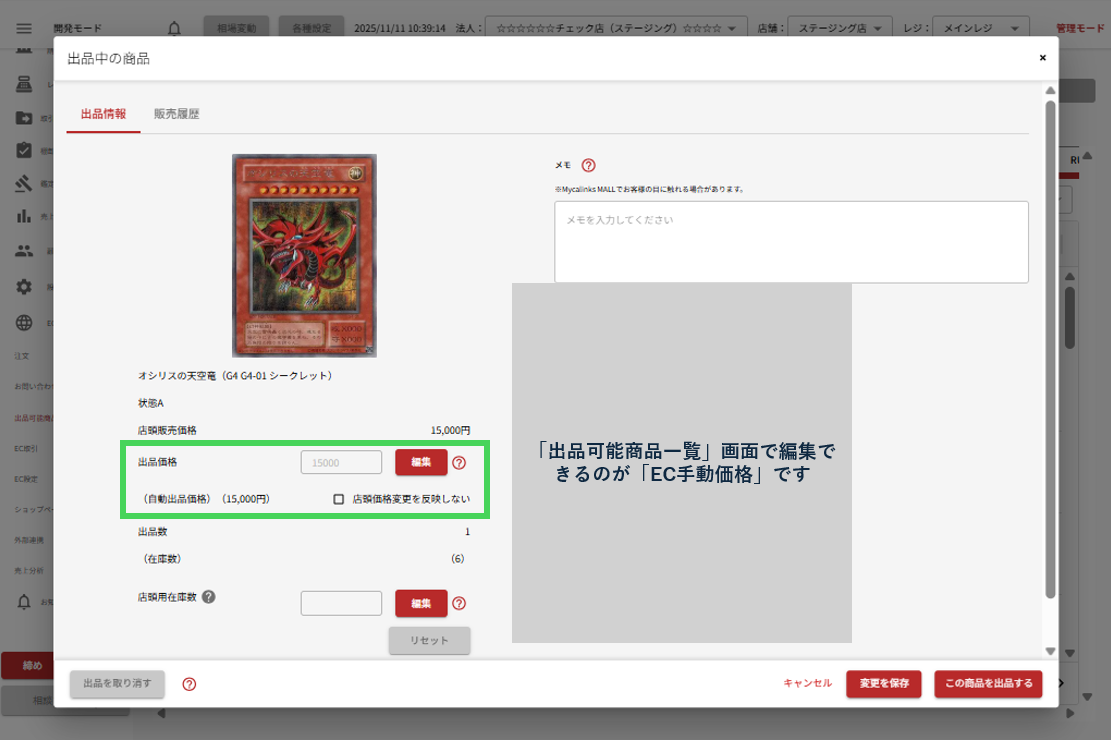The height and width of the screenshot is (740, 1111).
Task: Open the globe EC icon in sidebar
Action: [24, 323]
